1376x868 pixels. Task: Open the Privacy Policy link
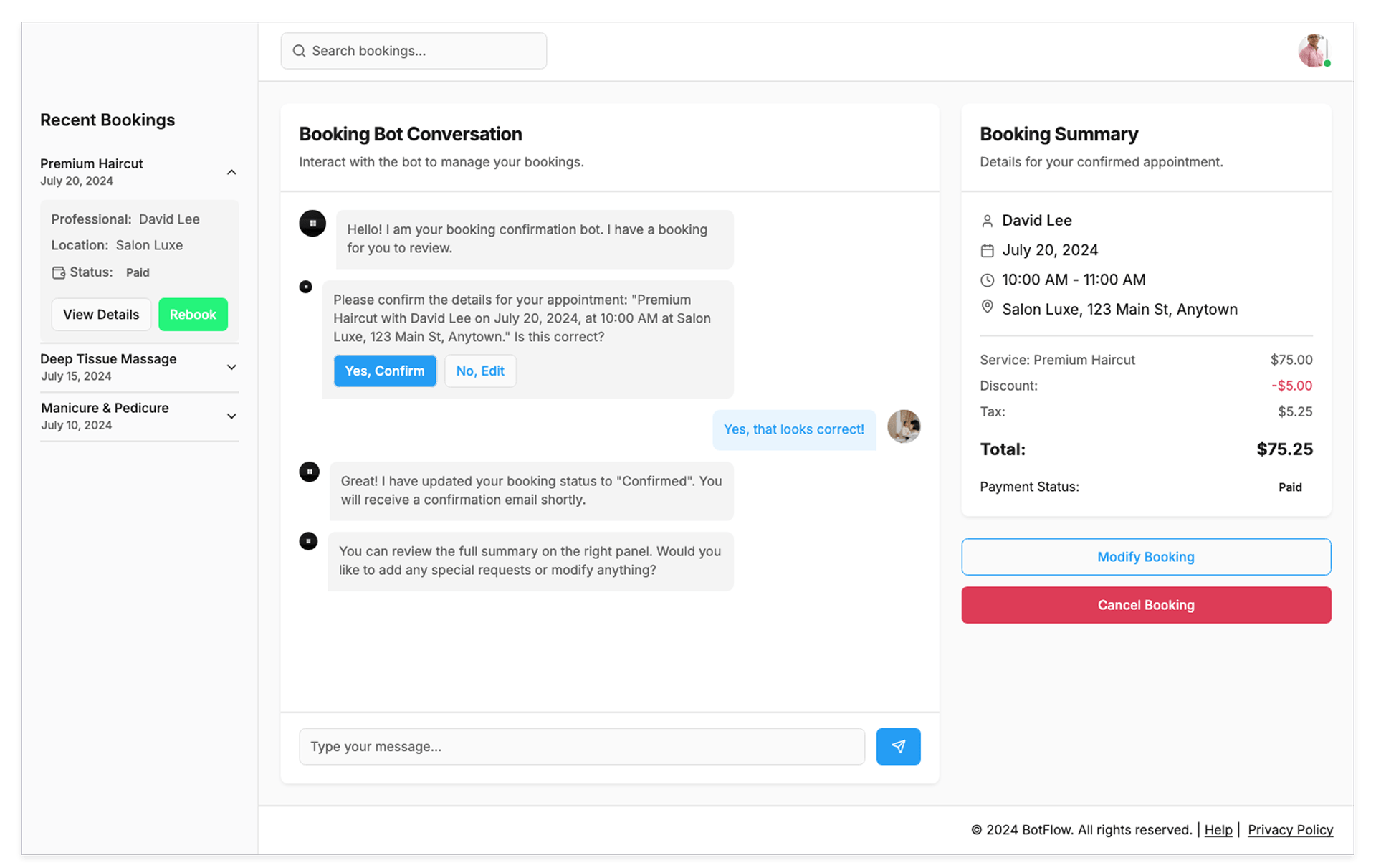[x=1290, y=830]
